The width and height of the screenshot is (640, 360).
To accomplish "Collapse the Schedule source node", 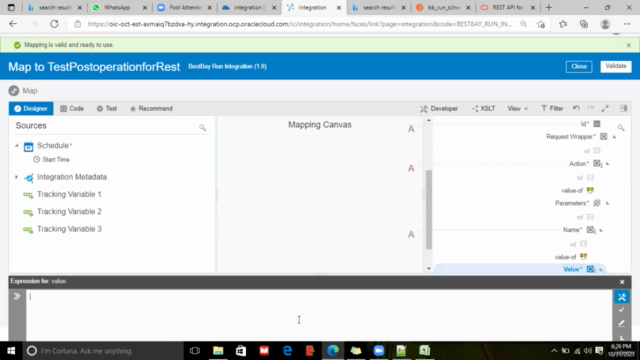I will pyautogui.click(x=17, y=146).
